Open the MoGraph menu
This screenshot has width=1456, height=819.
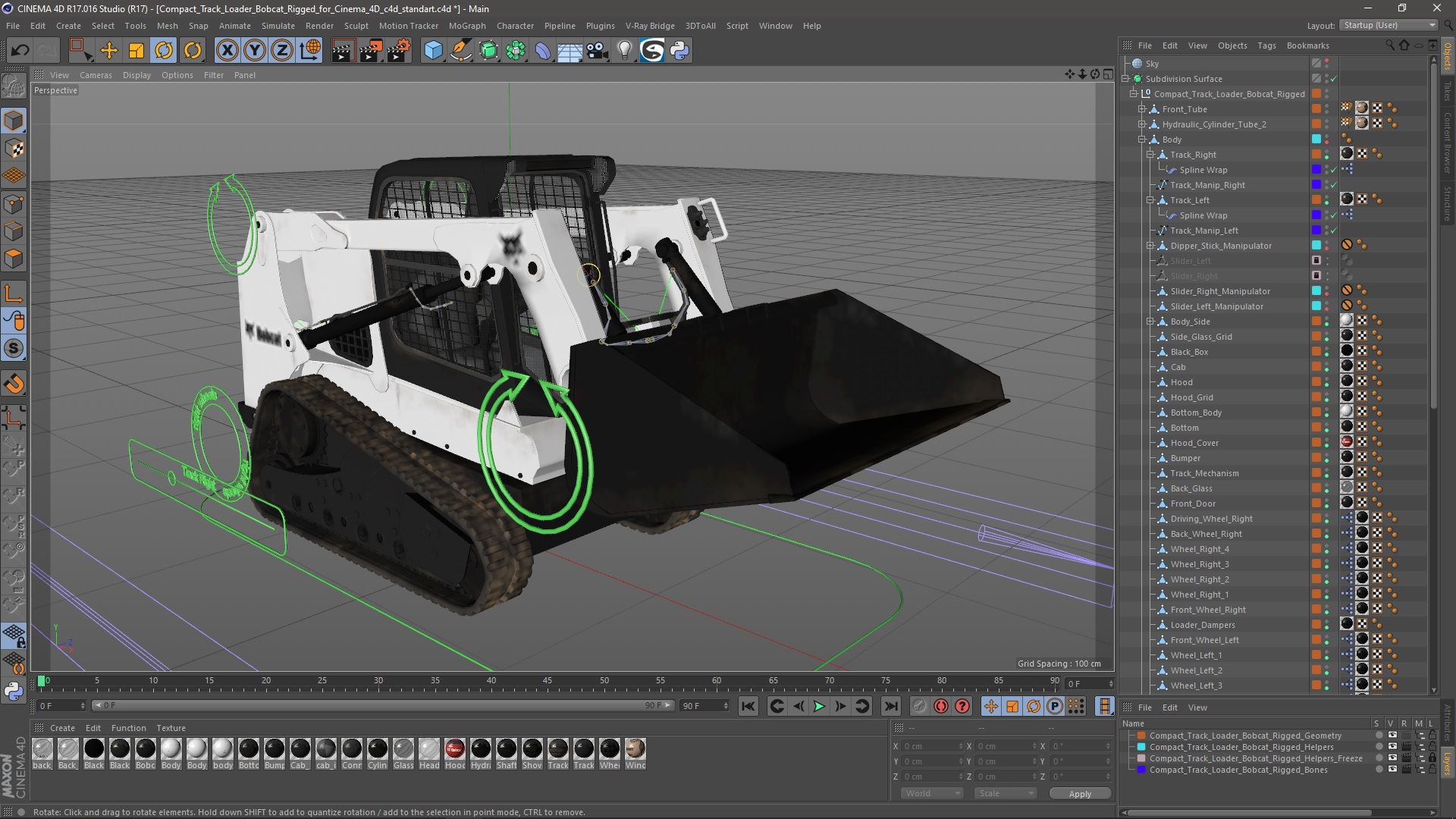tap(466, 26)
